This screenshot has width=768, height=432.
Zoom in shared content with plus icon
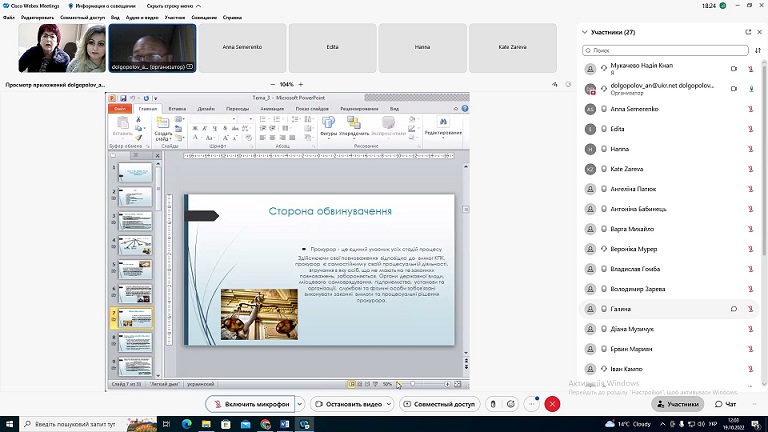[301, 84]
